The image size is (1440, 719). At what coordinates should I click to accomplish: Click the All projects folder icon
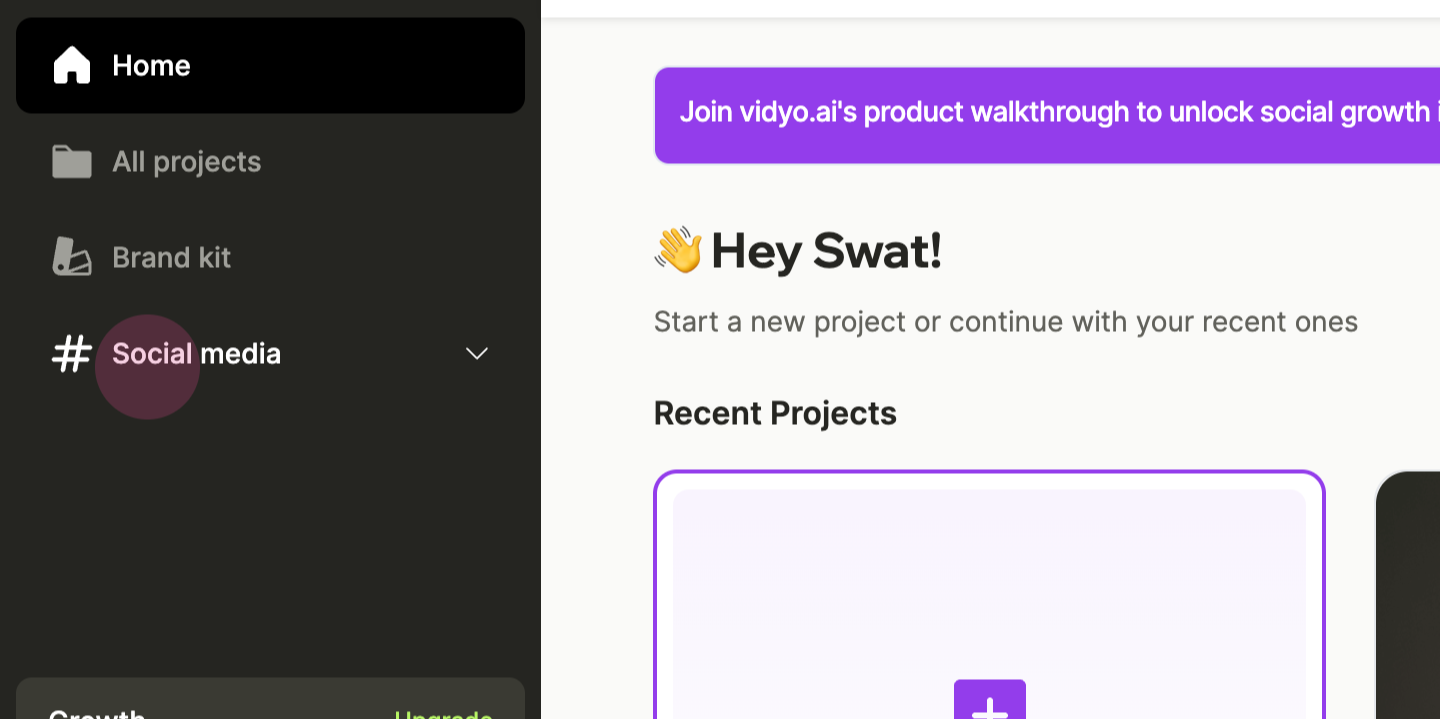point(71,161)
